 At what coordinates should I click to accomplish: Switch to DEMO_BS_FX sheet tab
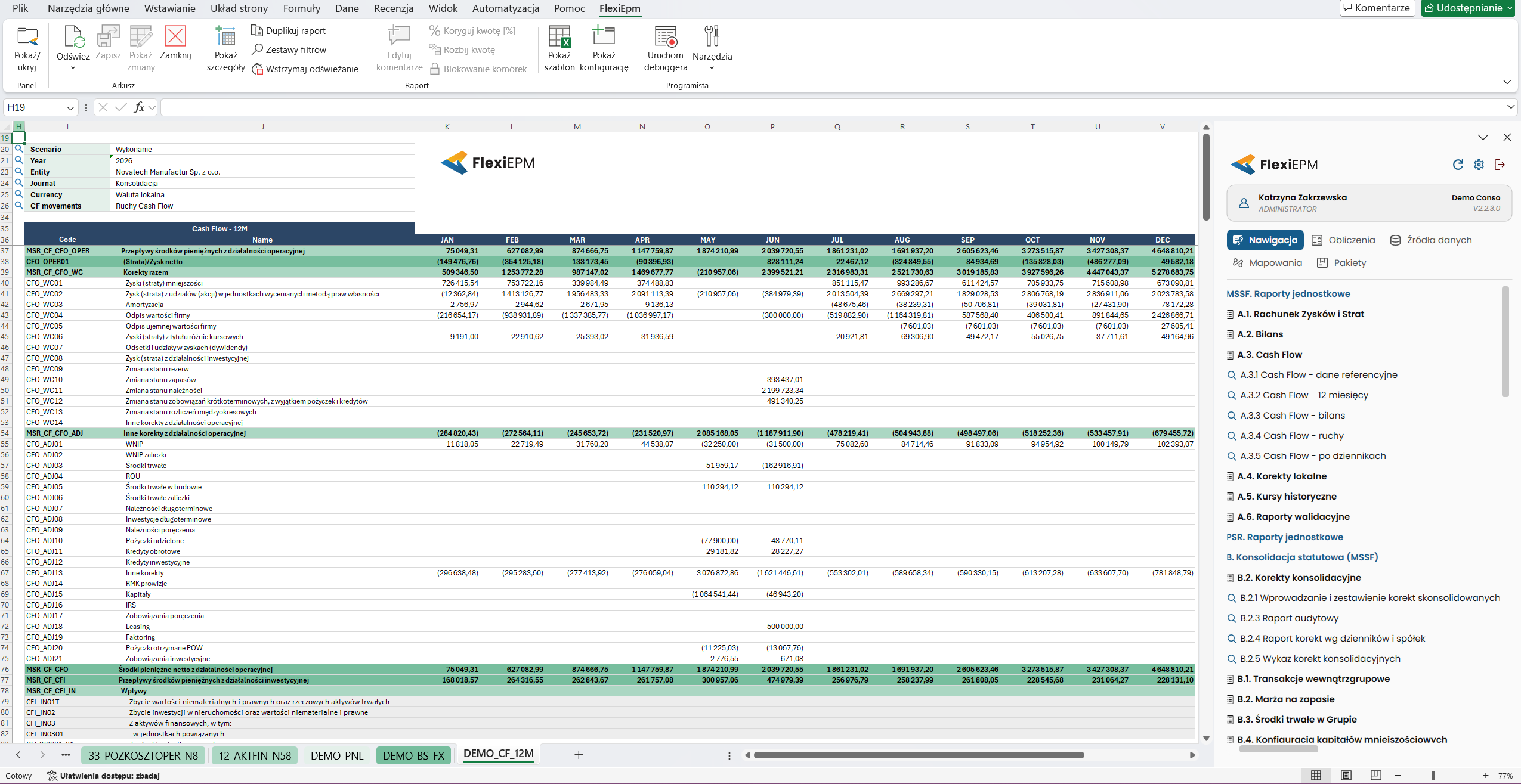point(413,755)
